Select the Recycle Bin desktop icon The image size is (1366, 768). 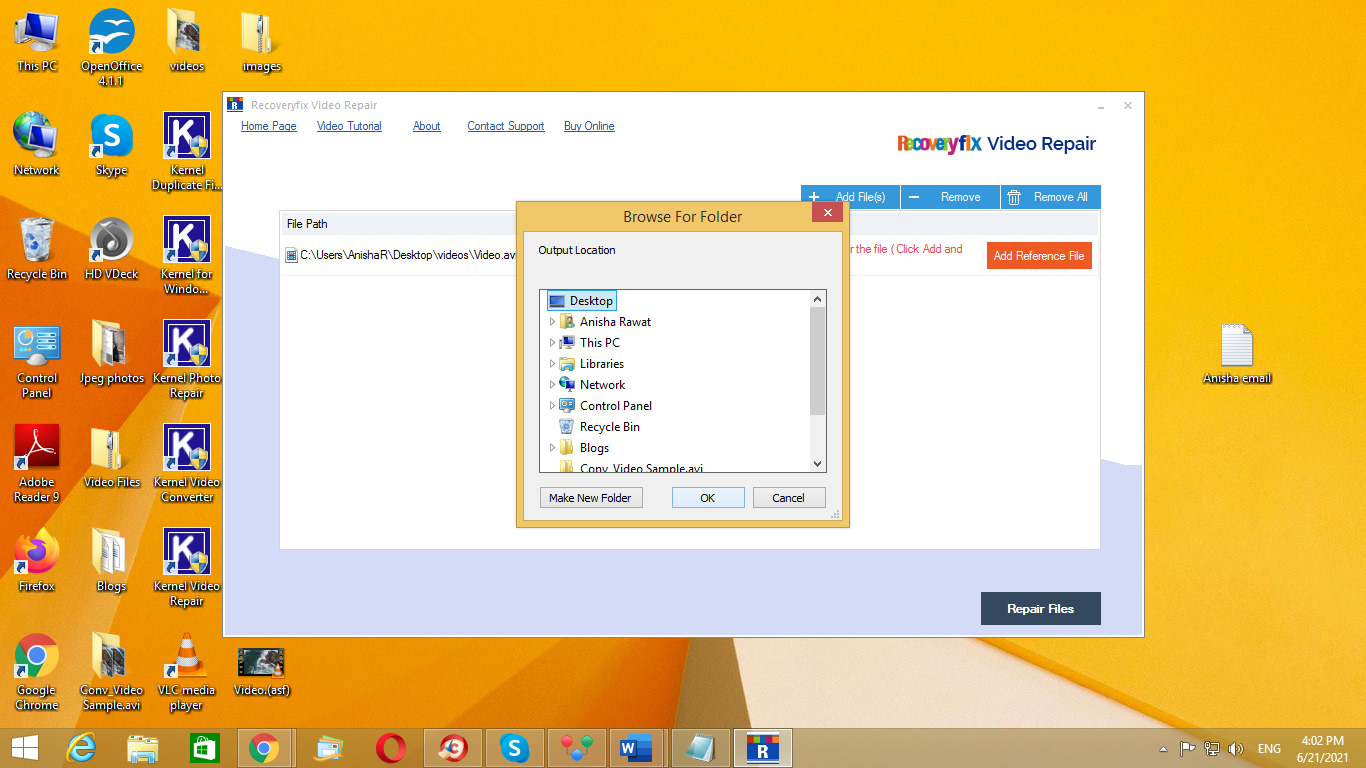tap(37, 249)
